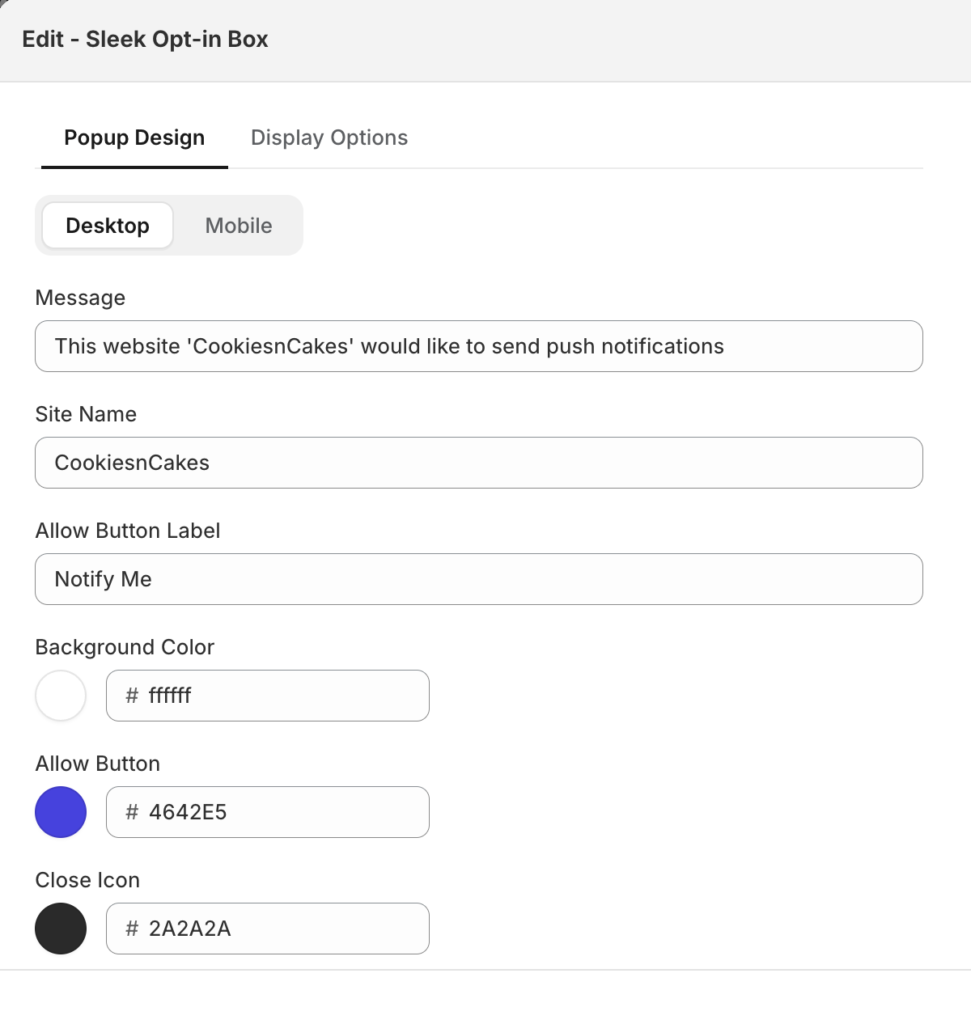
Task: Click the 2A2A2A hex code field
Action: [268, 929]
